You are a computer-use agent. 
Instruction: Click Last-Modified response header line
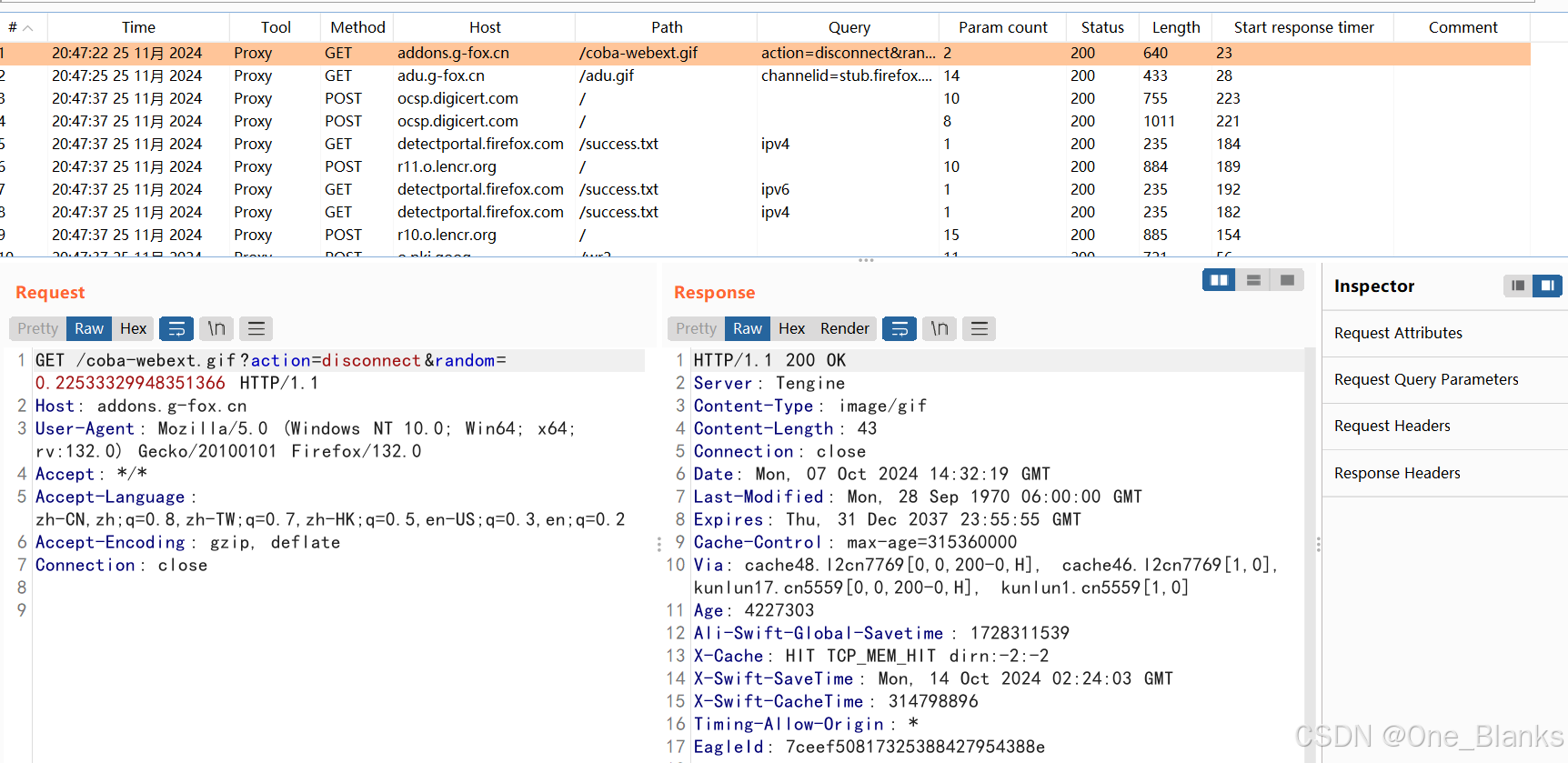point(918,497)
